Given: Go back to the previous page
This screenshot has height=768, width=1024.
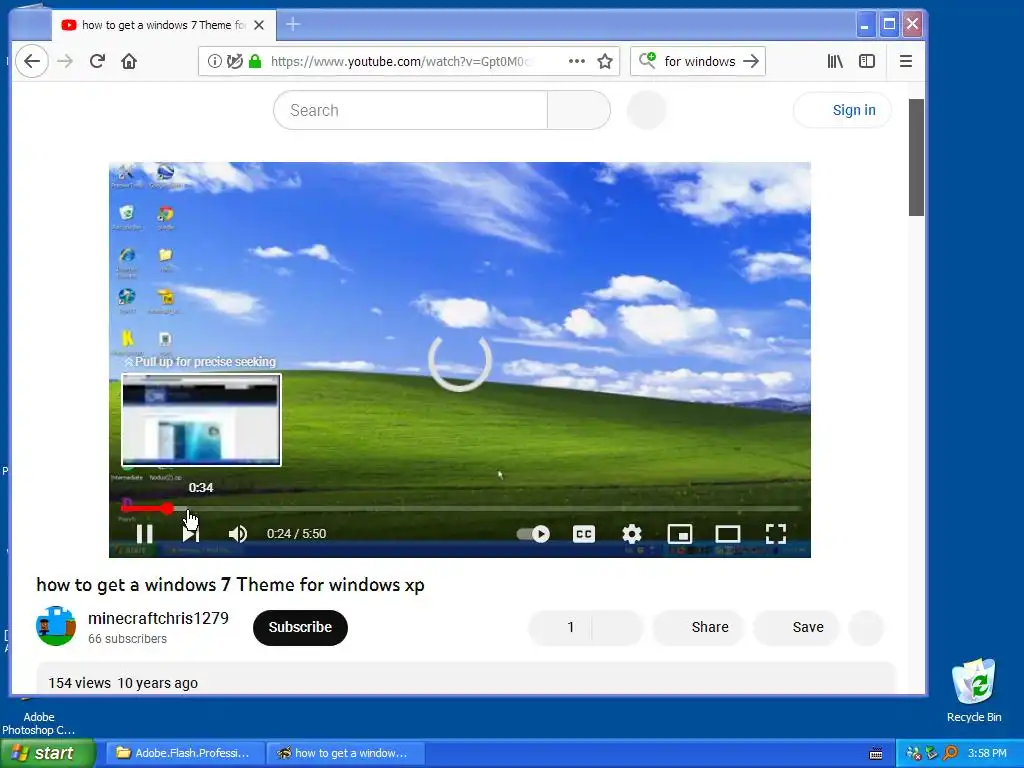Looking at the screenshot, I should pos(32,61).
